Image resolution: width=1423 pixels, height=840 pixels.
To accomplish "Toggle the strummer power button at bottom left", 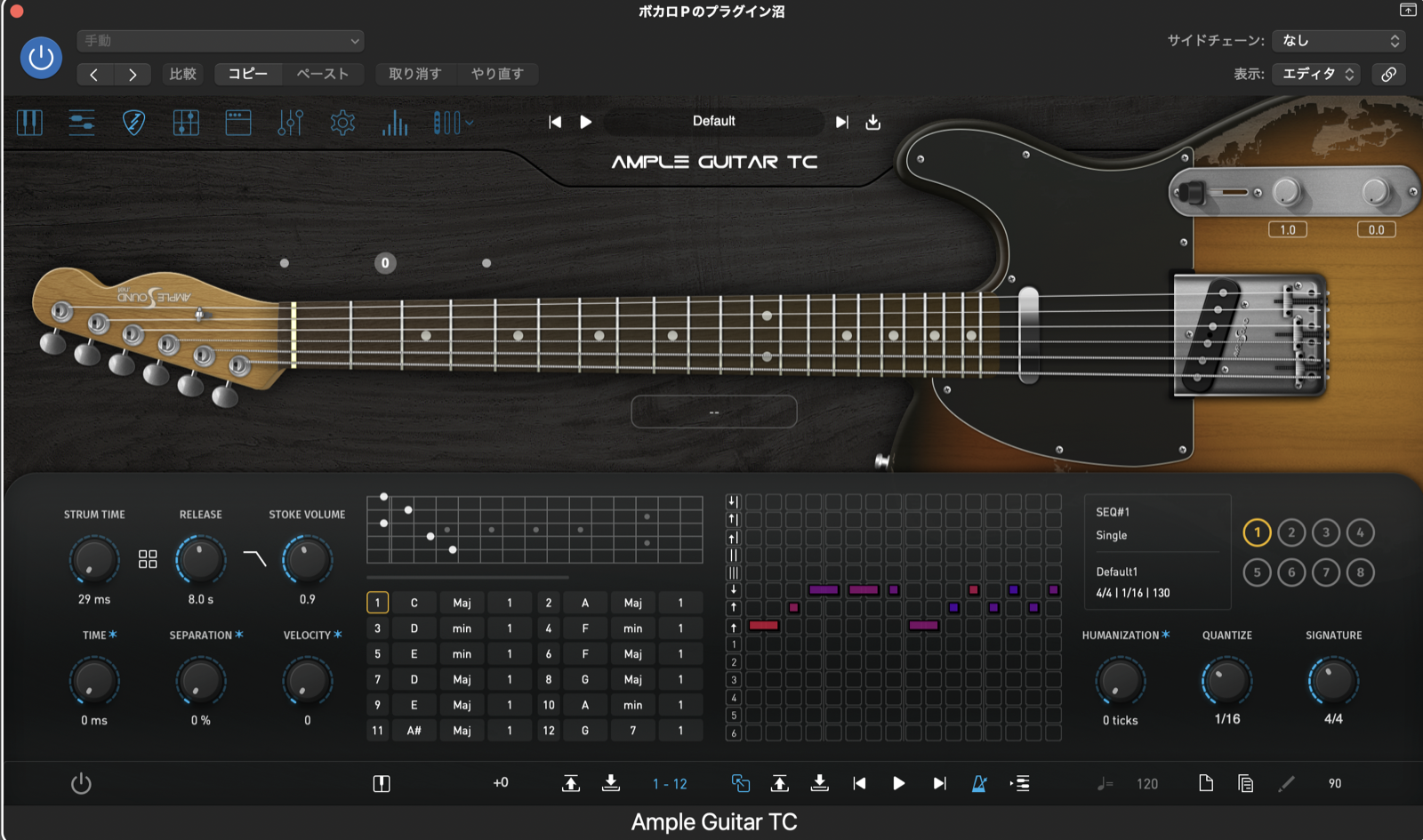I will coord(81,783).
